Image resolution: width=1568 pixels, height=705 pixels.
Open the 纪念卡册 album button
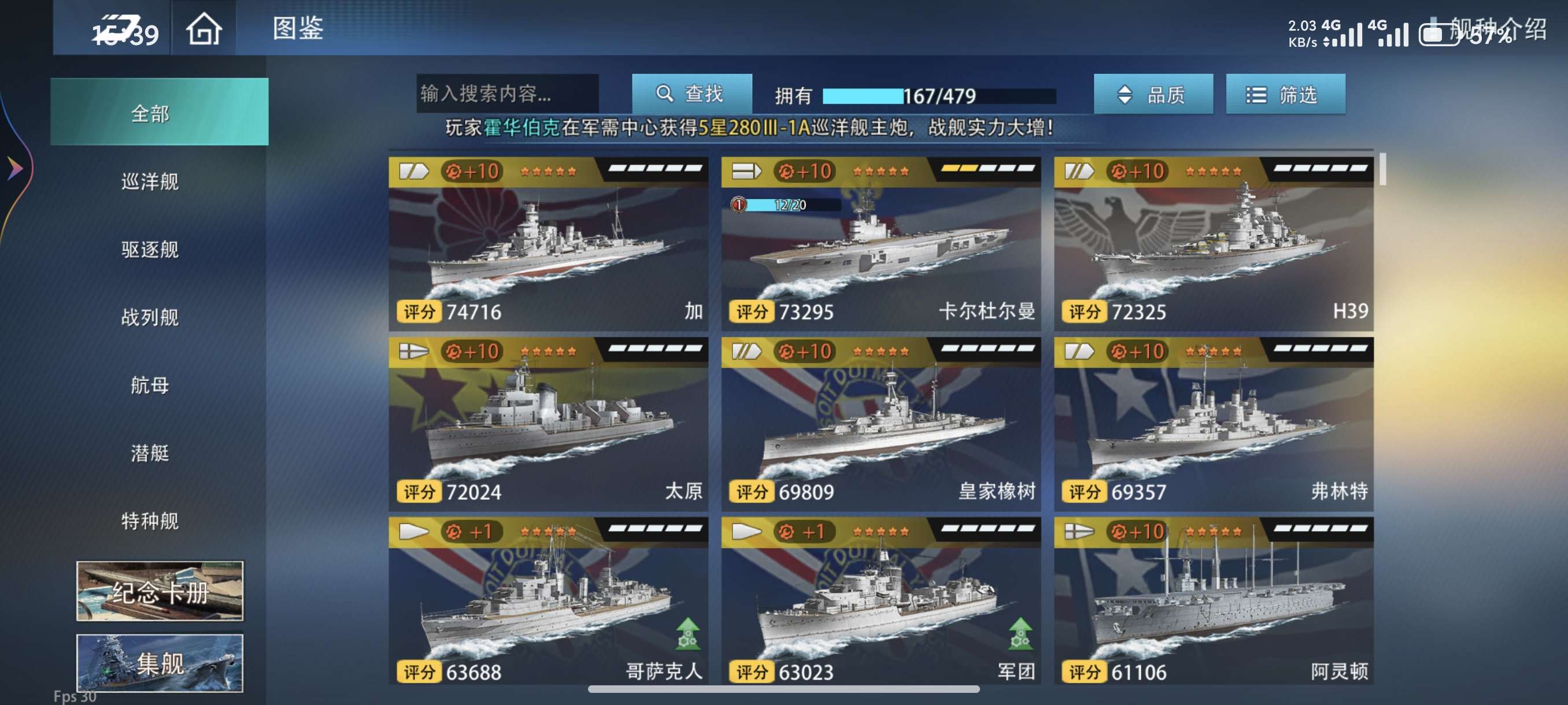[x=160, y=591]
